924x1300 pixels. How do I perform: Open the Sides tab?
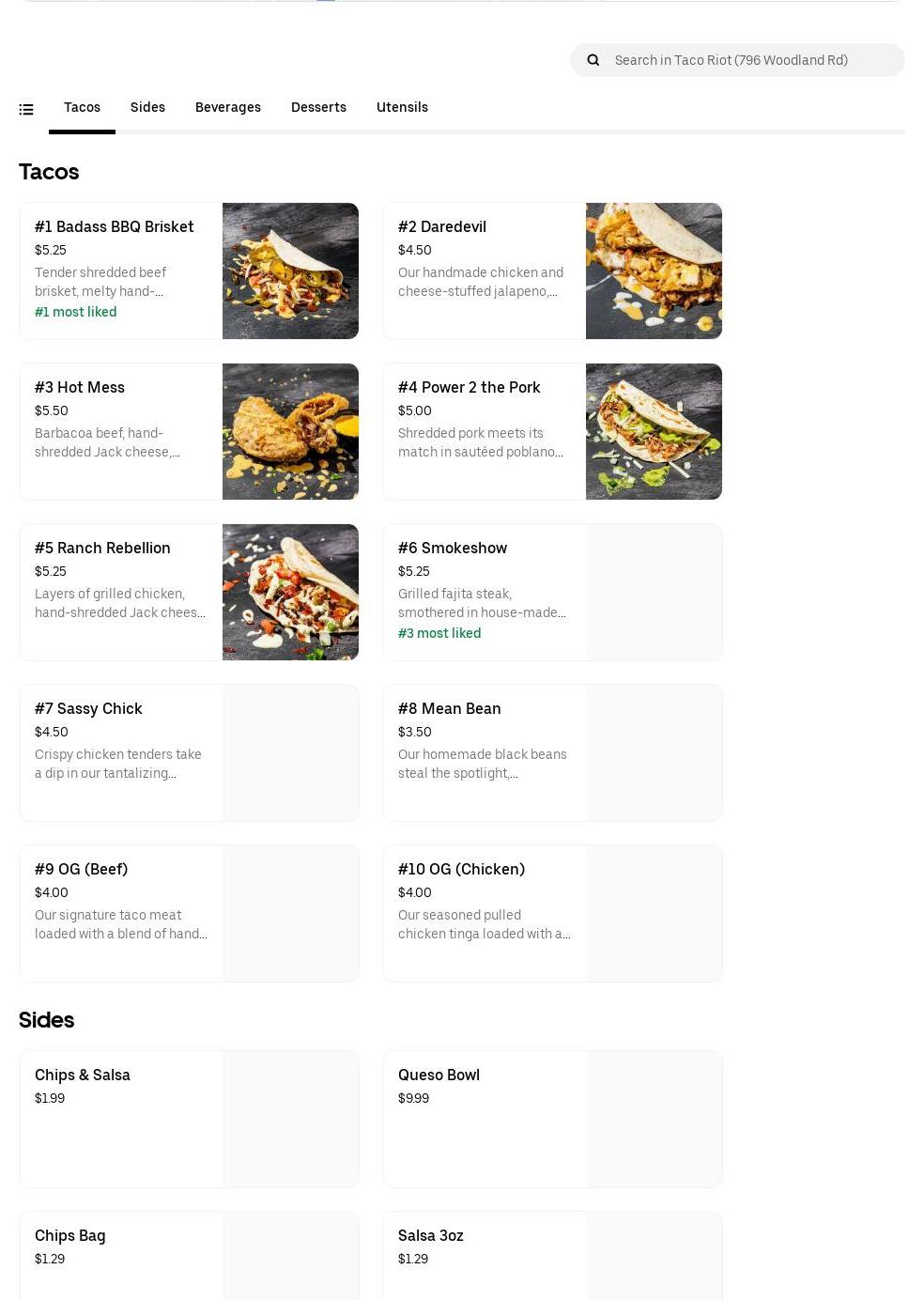[x=147, y=107]
